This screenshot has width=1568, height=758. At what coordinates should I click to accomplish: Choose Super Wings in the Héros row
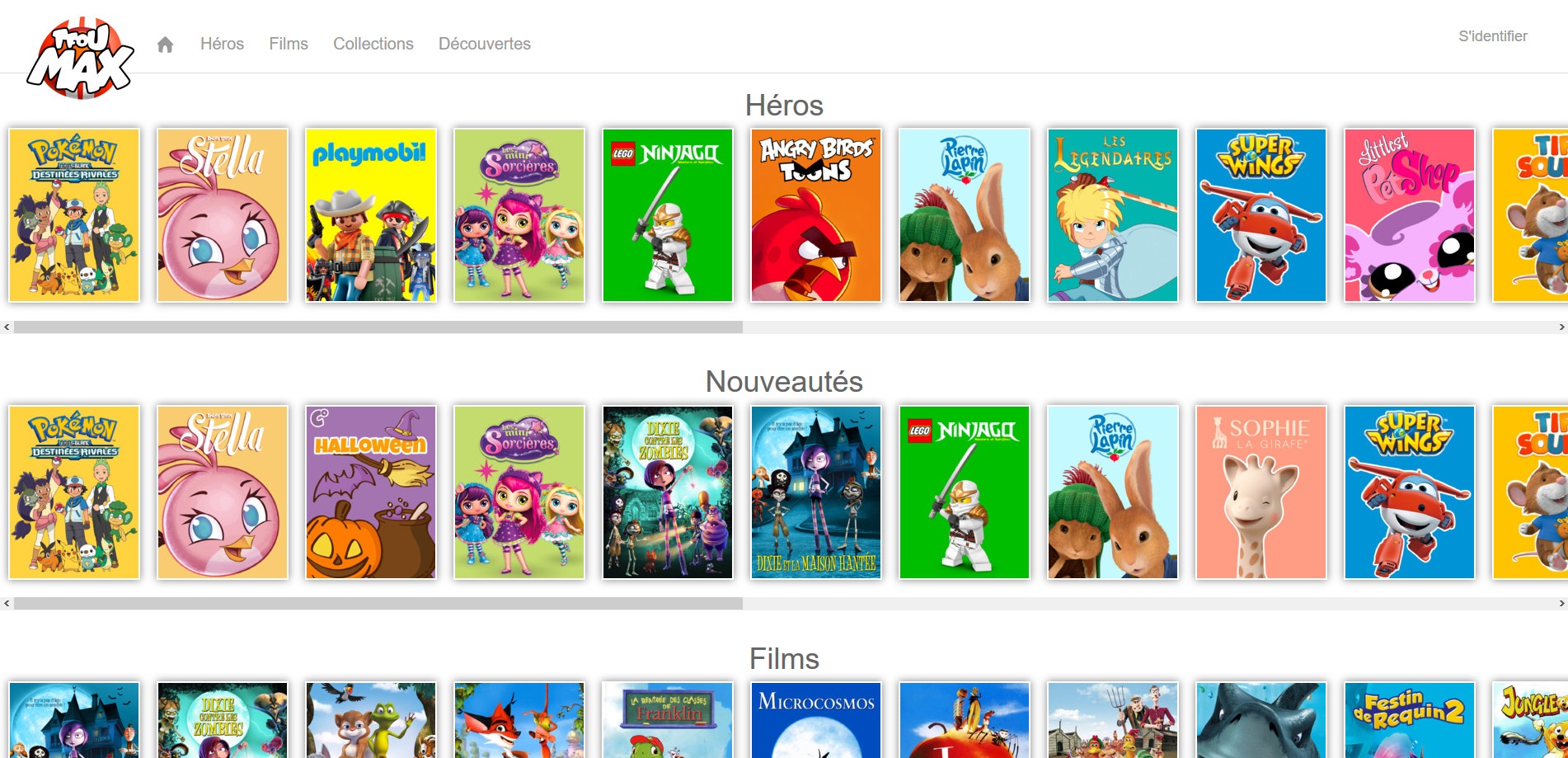coord(1261,215)
